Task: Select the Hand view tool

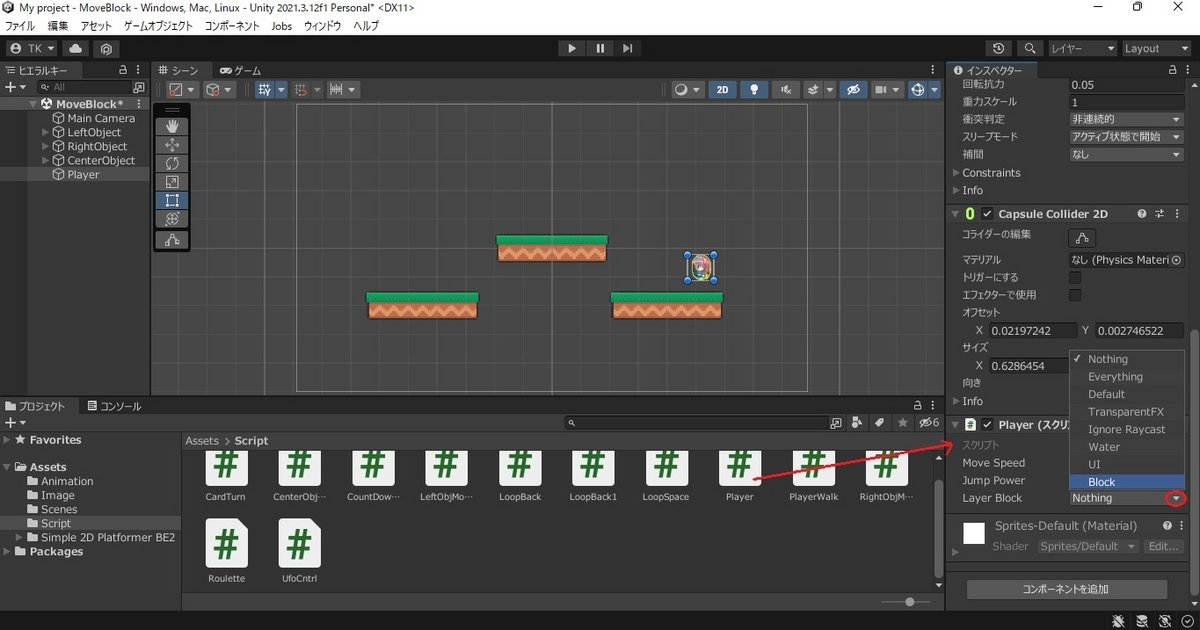Action: click(x=172, y=126)
